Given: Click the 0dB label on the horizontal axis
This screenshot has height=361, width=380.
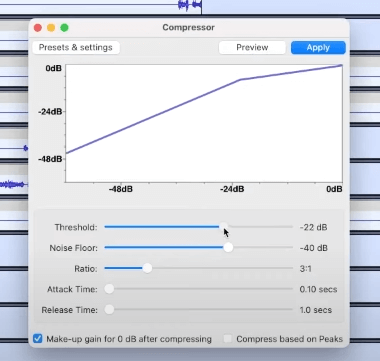Looking at the screenshot, I should 334,189.
